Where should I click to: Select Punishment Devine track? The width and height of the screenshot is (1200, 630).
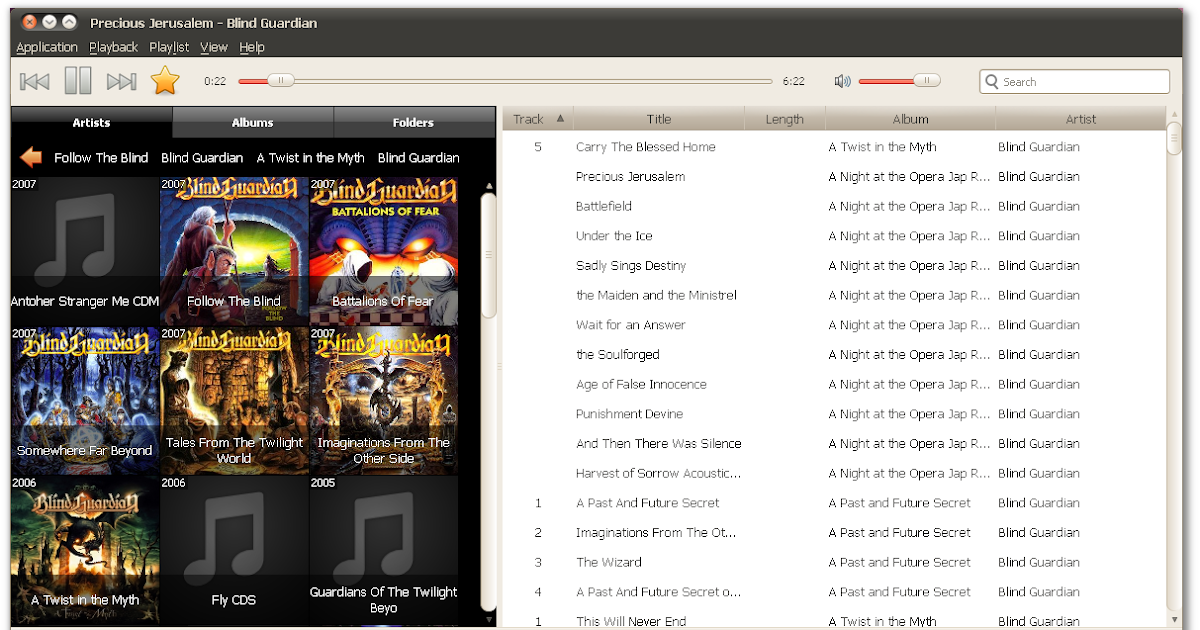835,414
